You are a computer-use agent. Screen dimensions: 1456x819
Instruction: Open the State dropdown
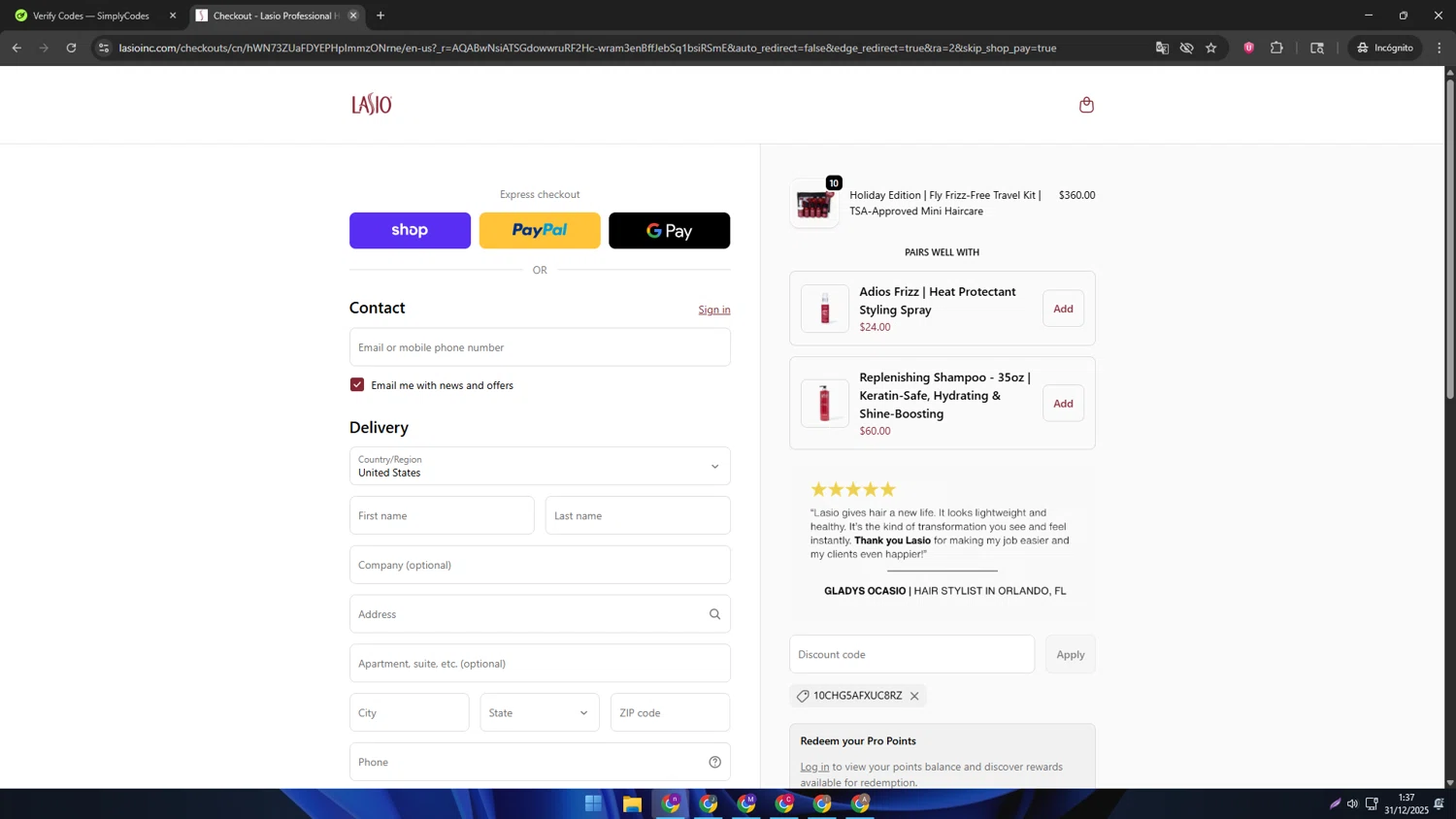click(540, 713)
